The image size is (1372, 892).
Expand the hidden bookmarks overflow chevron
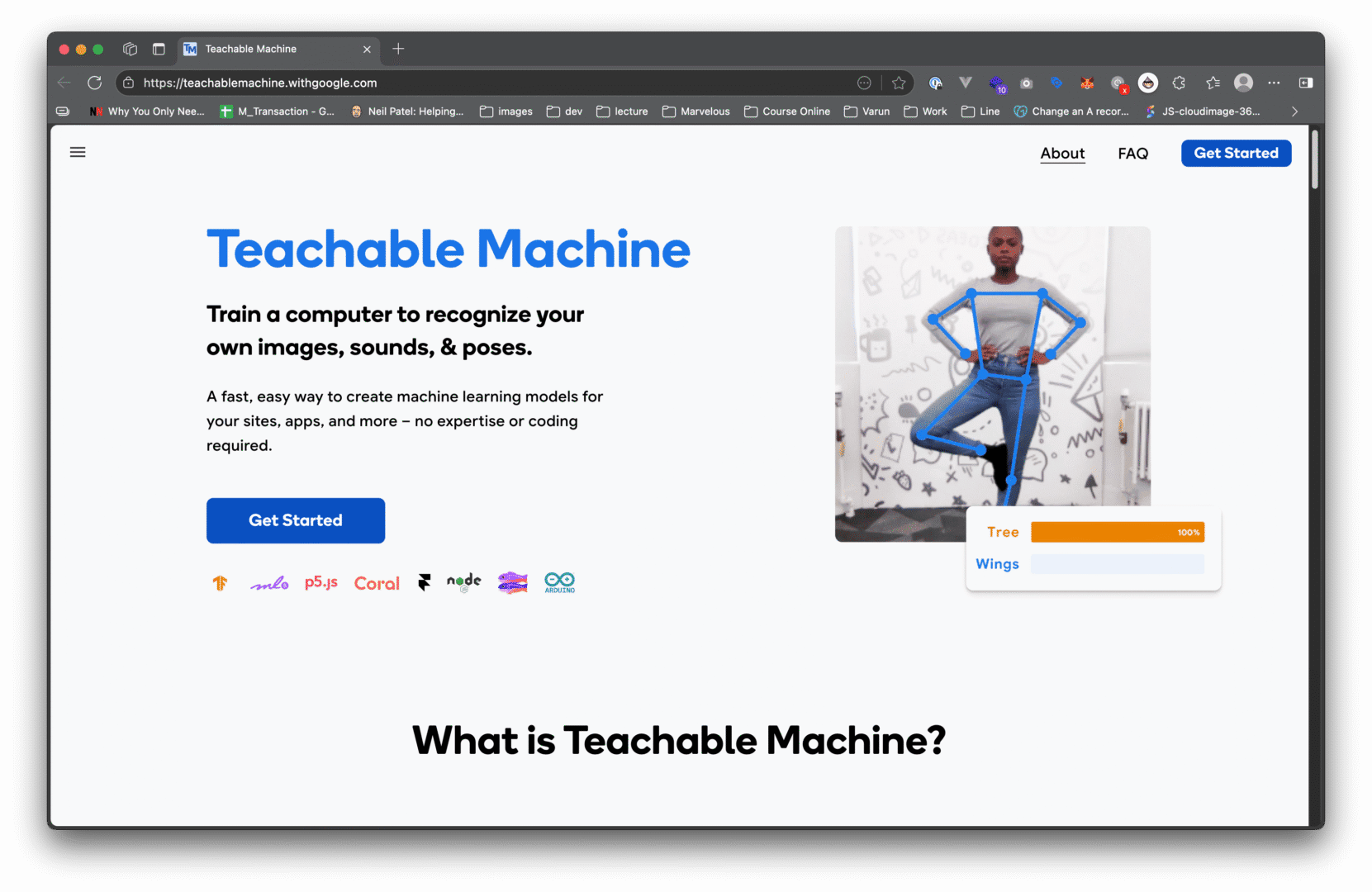[1294, 111]
